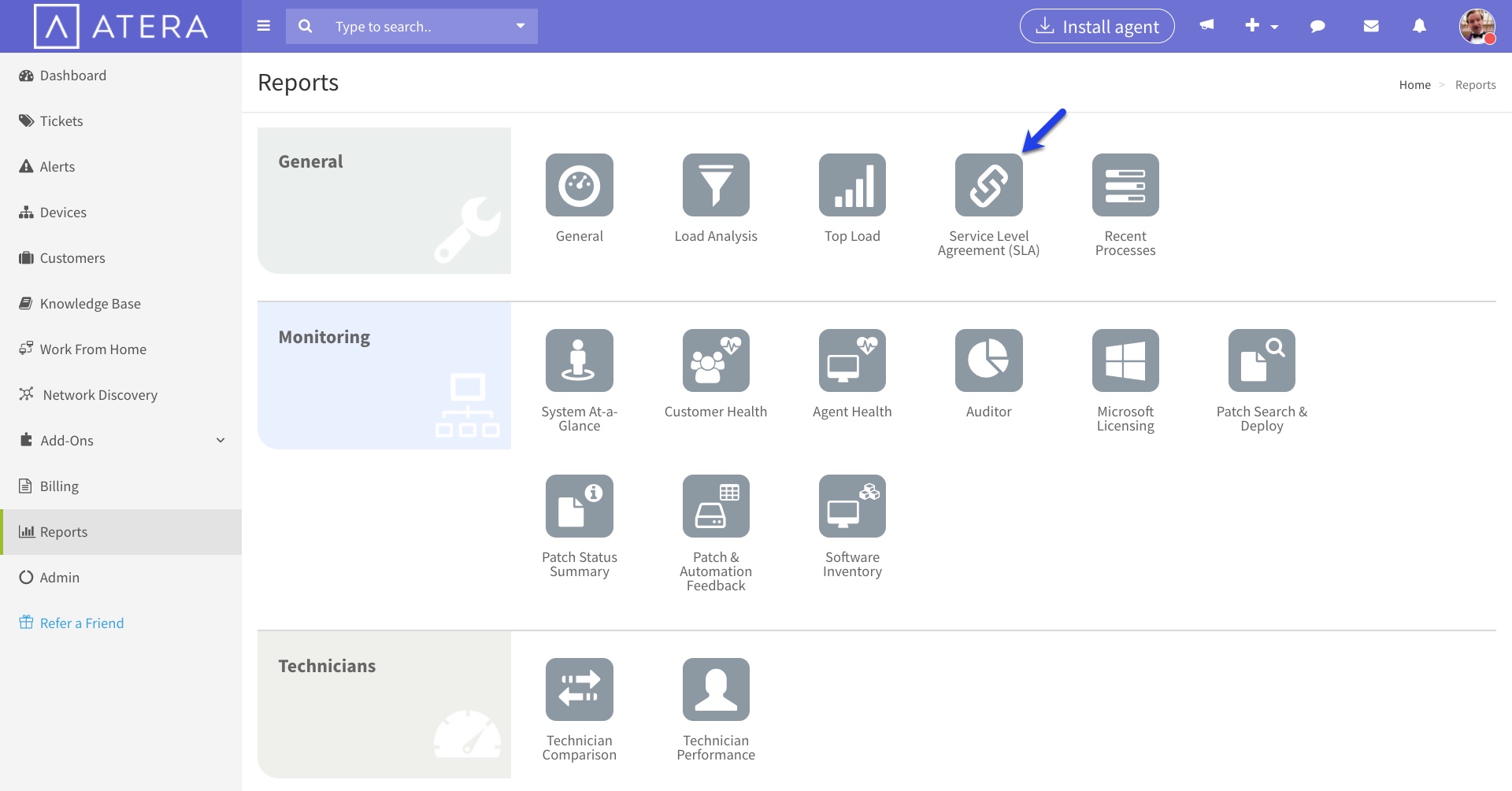Click the Reports breadcrumb
Viewport: 1512px width, 791px height.
pyautogui.click(x=1475, y=85)
